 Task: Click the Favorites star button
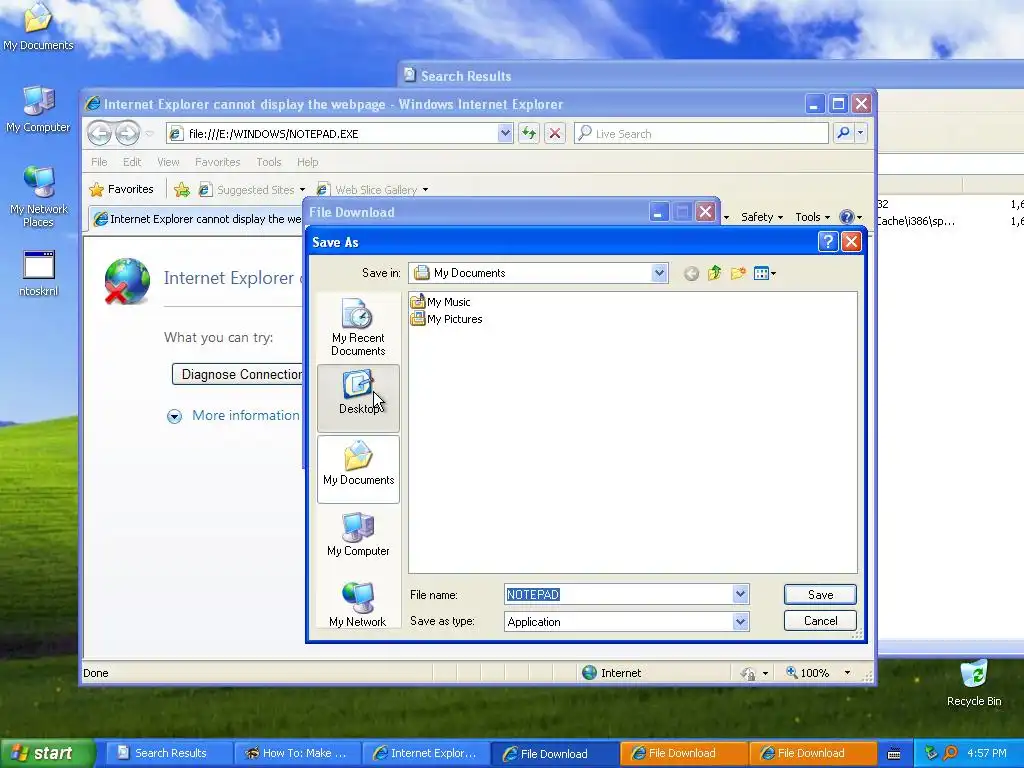point(121,189)
